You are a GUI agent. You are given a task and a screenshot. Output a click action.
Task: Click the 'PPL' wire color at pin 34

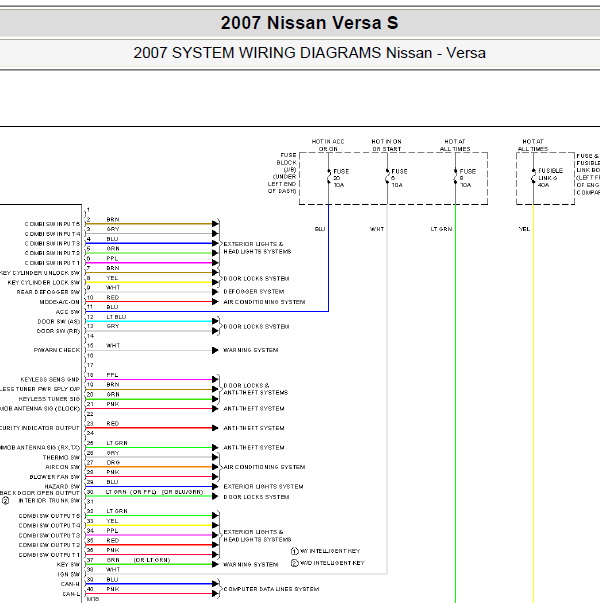click(112, 531)
